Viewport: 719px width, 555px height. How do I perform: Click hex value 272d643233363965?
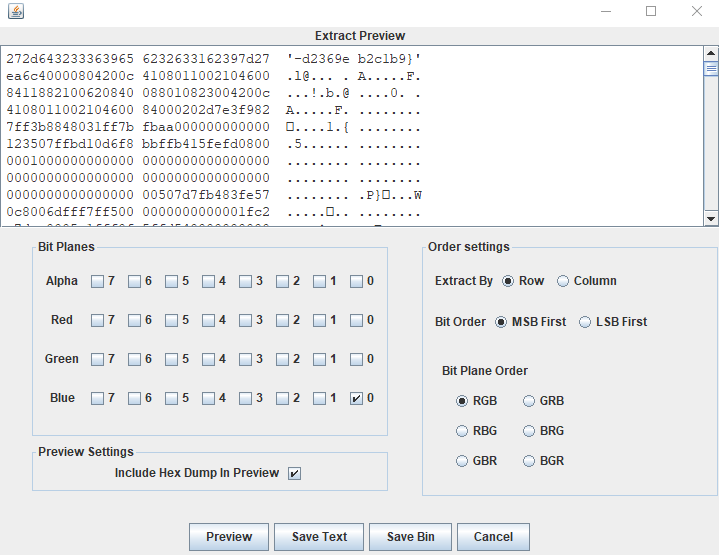pos(70,59)
